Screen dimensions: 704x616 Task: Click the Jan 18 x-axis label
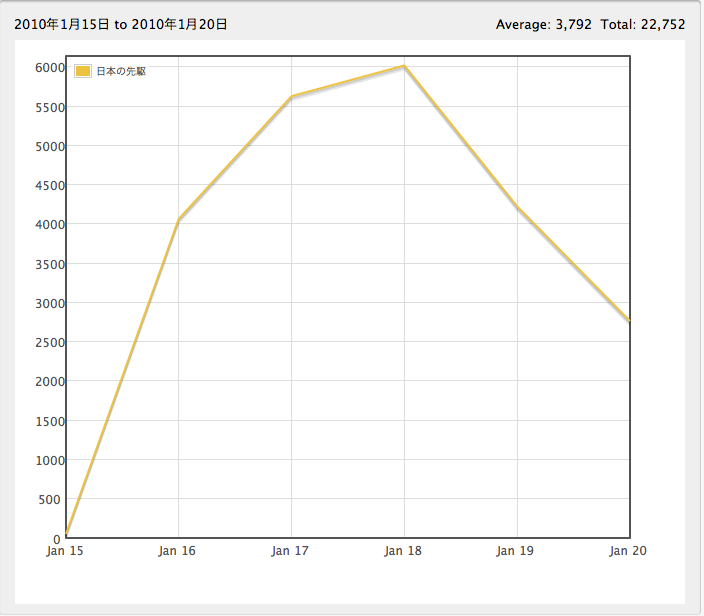(404, 551)
